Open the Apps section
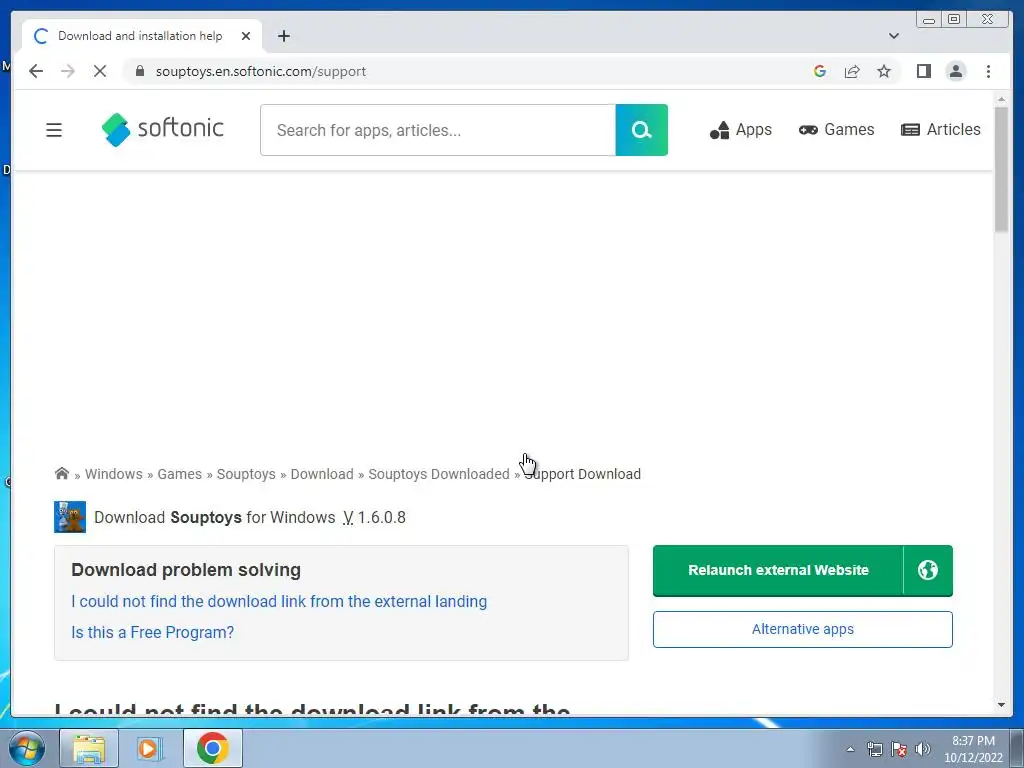The height and width of the screenshot is (768, 1024). coord(741,130)
